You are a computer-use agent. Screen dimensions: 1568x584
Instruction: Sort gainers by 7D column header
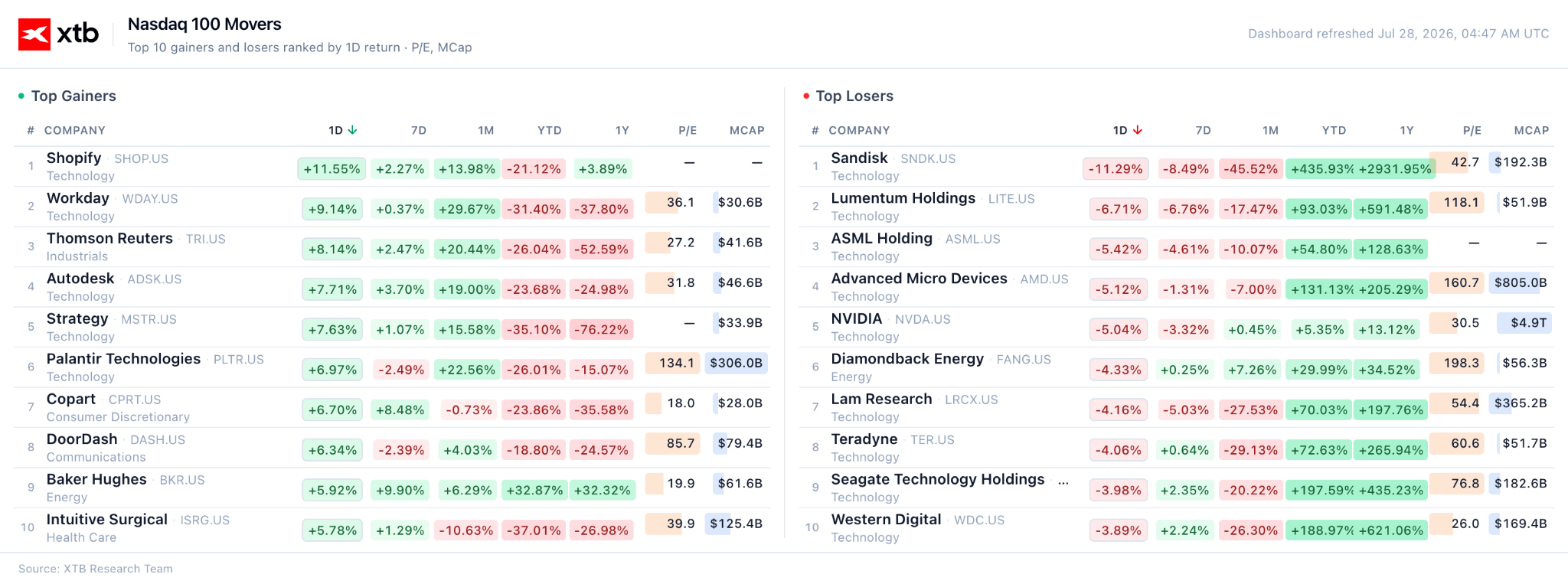coord(418,130)
